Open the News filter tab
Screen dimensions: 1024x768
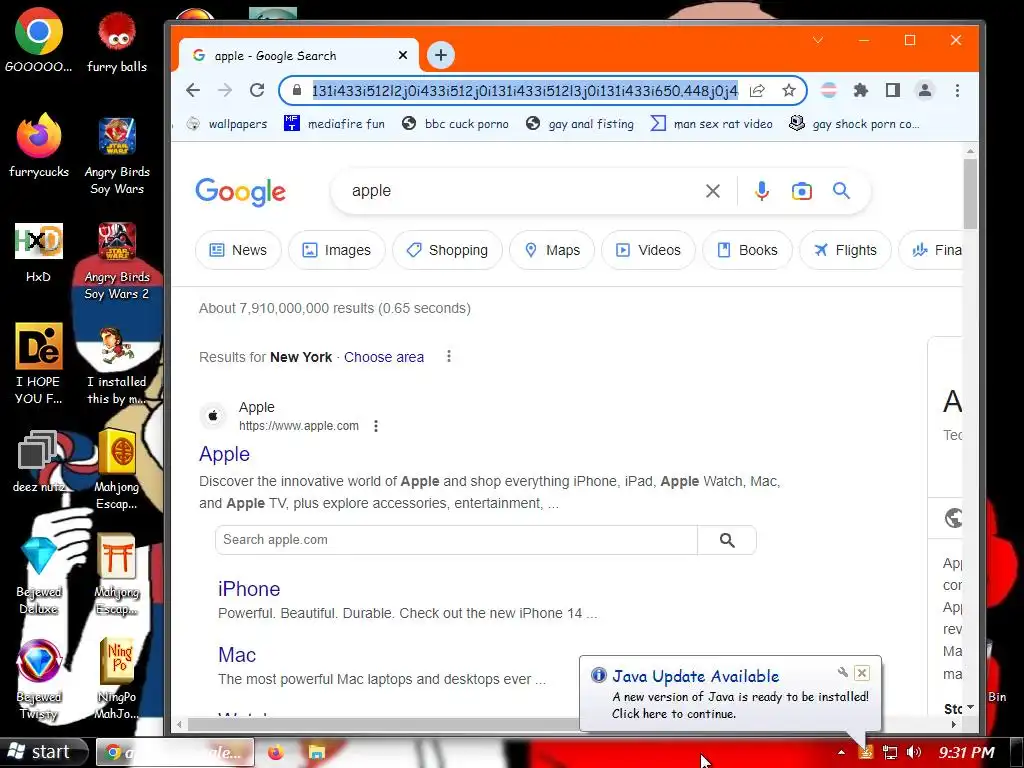238,250
